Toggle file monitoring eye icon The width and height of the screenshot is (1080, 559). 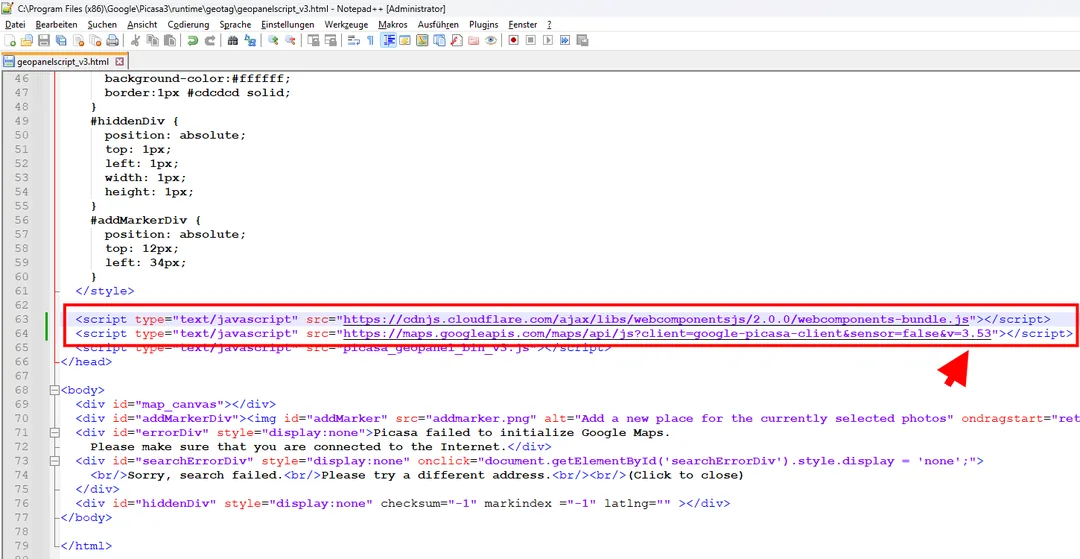490,41
